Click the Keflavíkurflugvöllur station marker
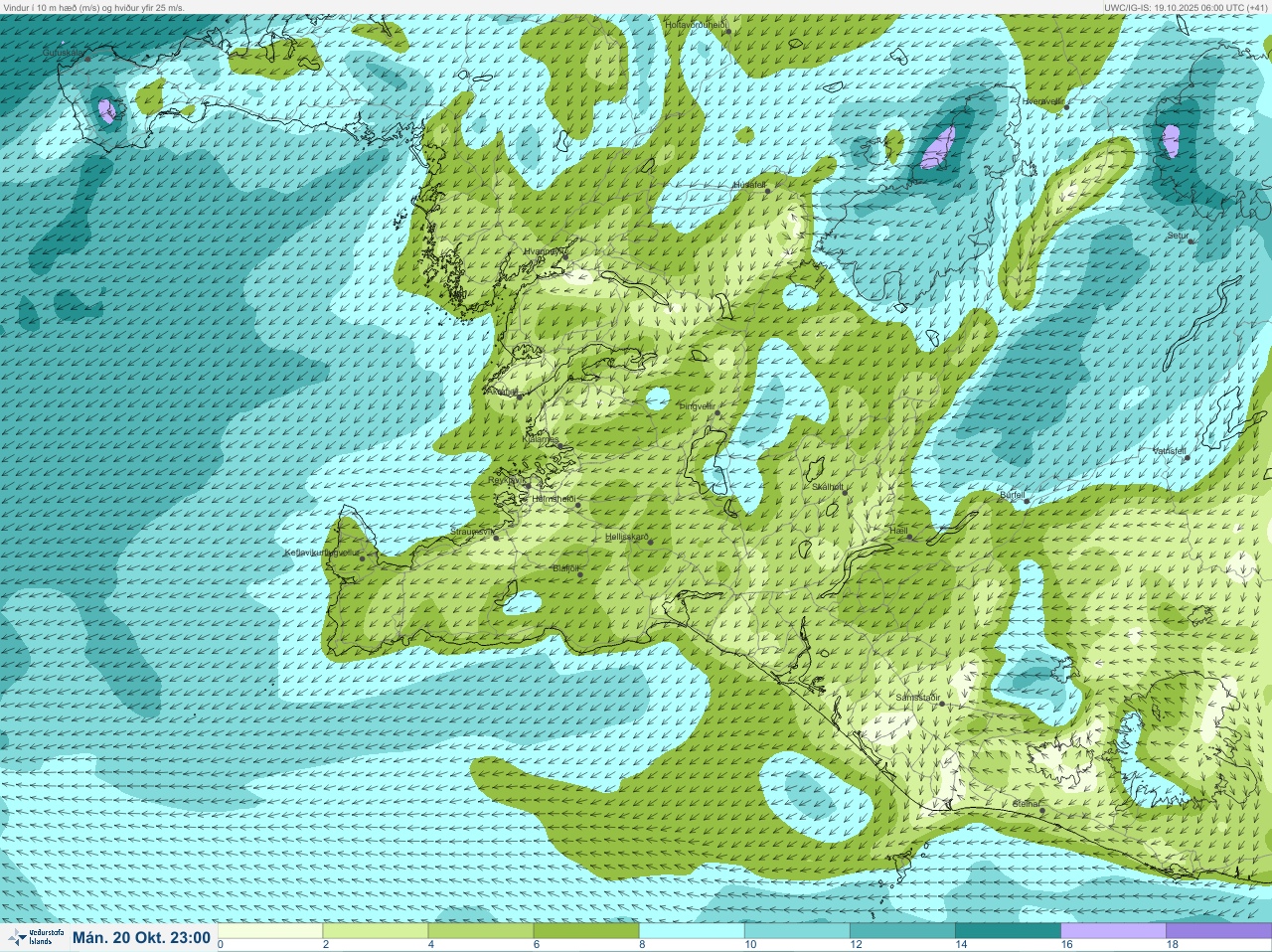Image resolution: width=1272 pixels, height=952 pixels. 363,558
